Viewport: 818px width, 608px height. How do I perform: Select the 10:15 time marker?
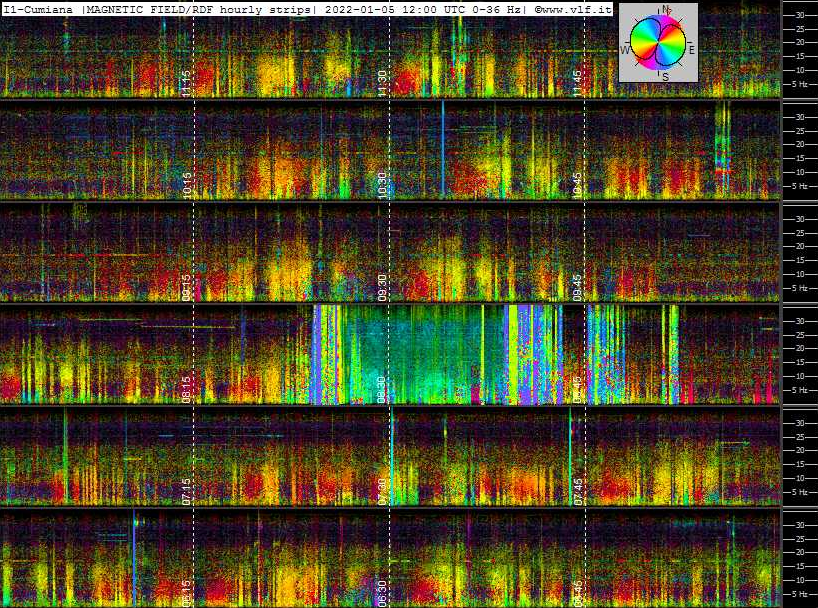coord(187,186)
